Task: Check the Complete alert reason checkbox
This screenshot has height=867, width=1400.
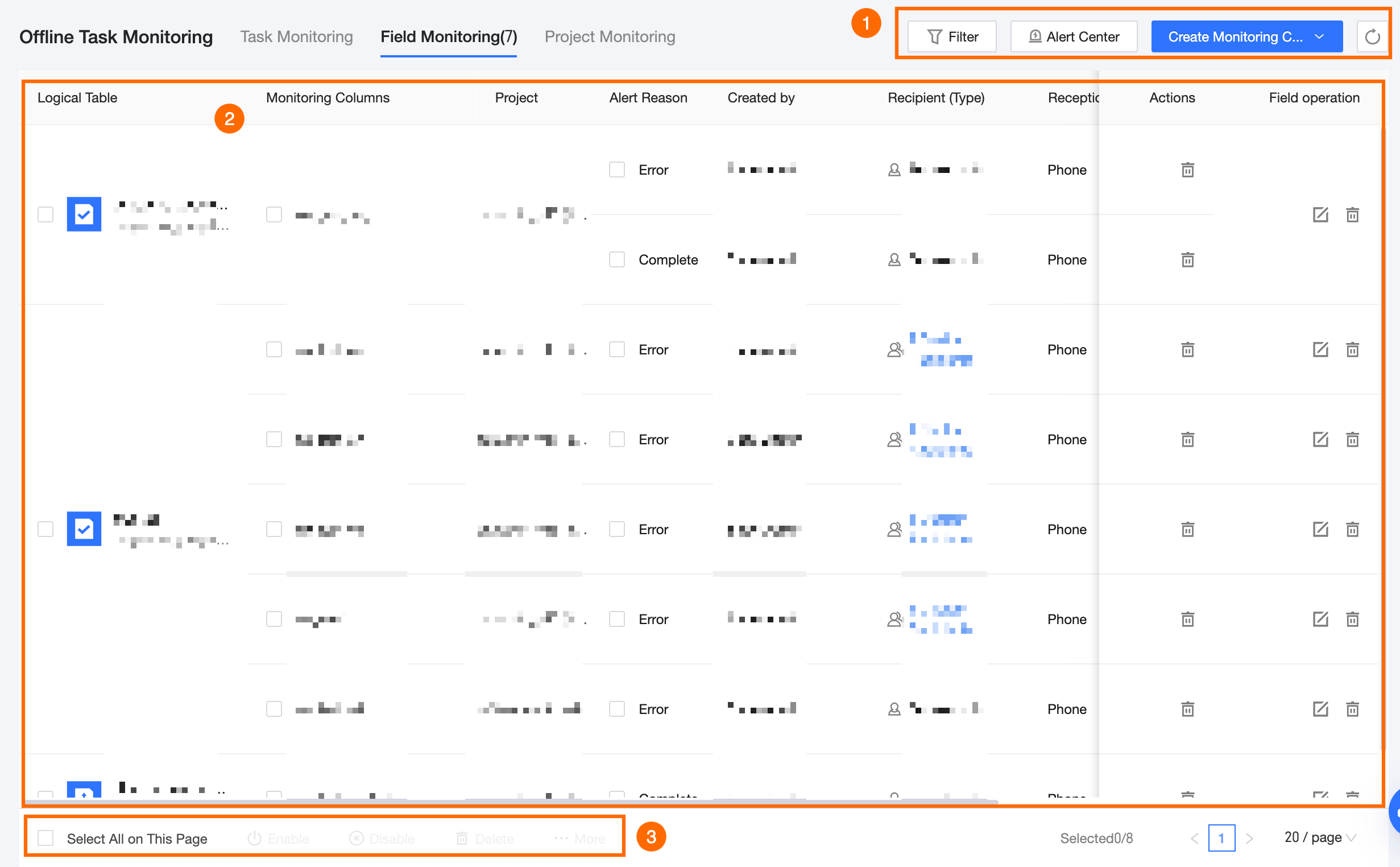Action: click(x=616, y=260)
